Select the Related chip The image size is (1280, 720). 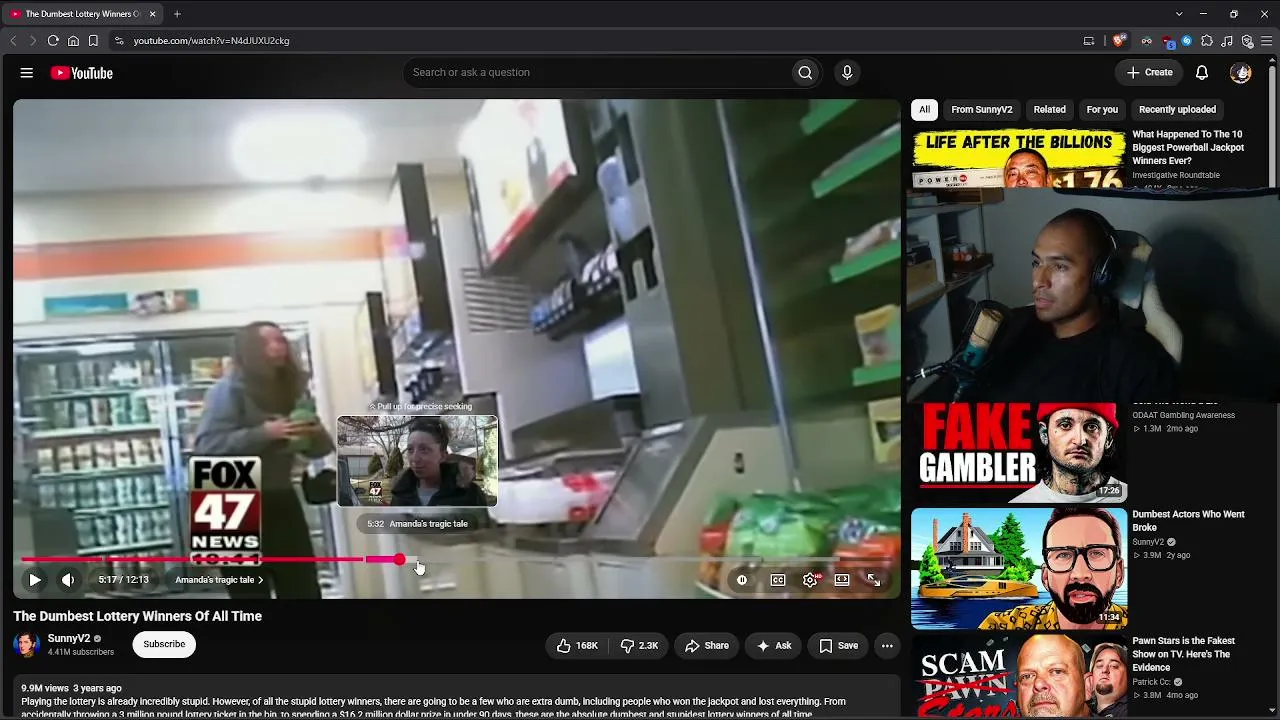(1049, 110)
